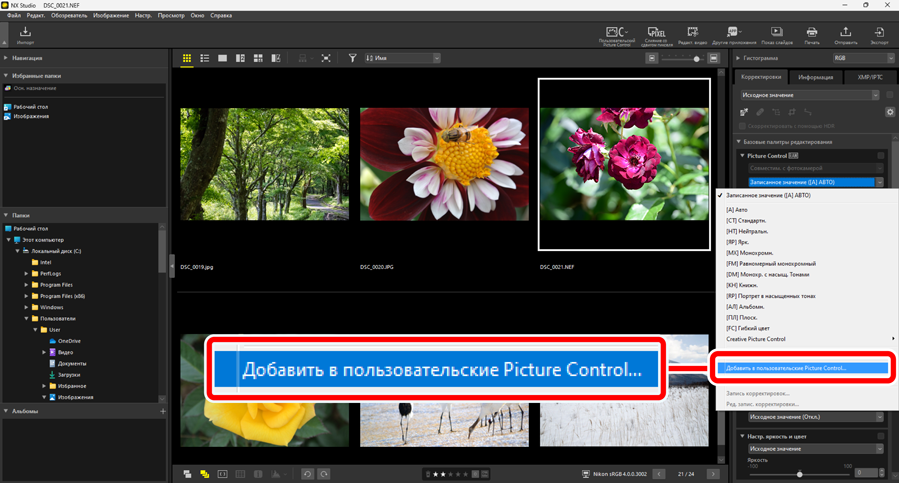Open the Export (Экспорт) function

point(879,35)
